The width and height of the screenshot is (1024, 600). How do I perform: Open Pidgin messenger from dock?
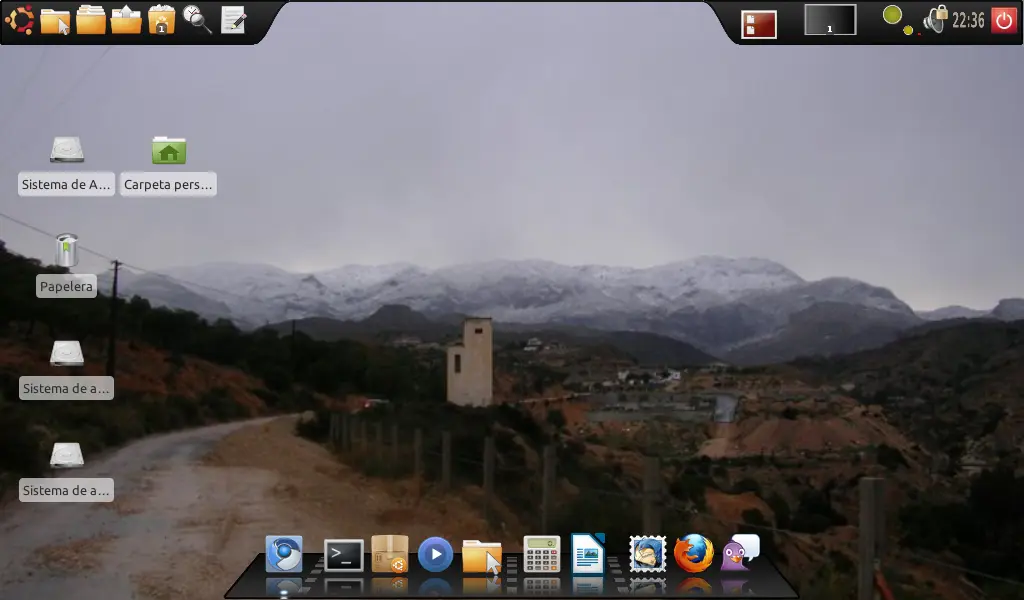click(741, 552)
